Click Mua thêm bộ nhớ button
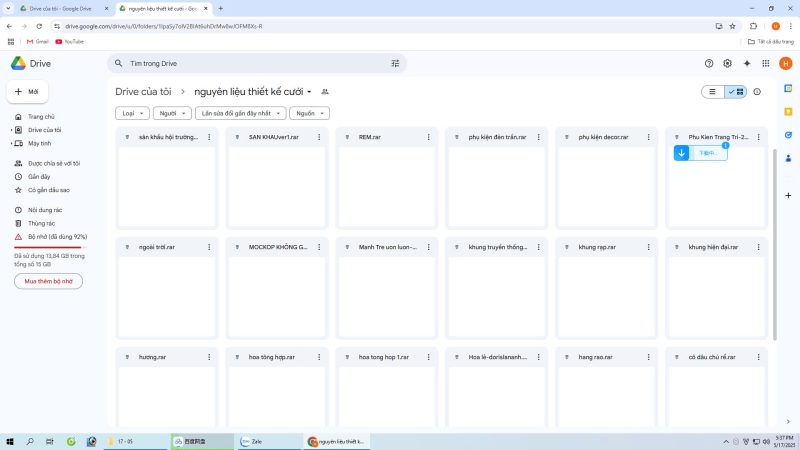 click(48, 281)
